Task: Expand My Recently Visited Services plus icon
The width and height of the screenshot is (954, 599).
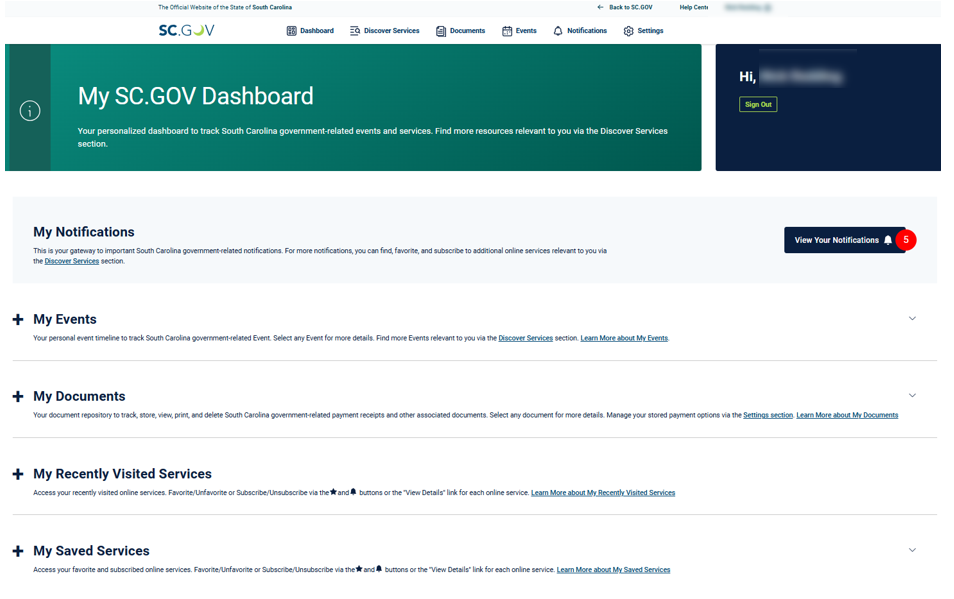Action: (x=18, y=474)
